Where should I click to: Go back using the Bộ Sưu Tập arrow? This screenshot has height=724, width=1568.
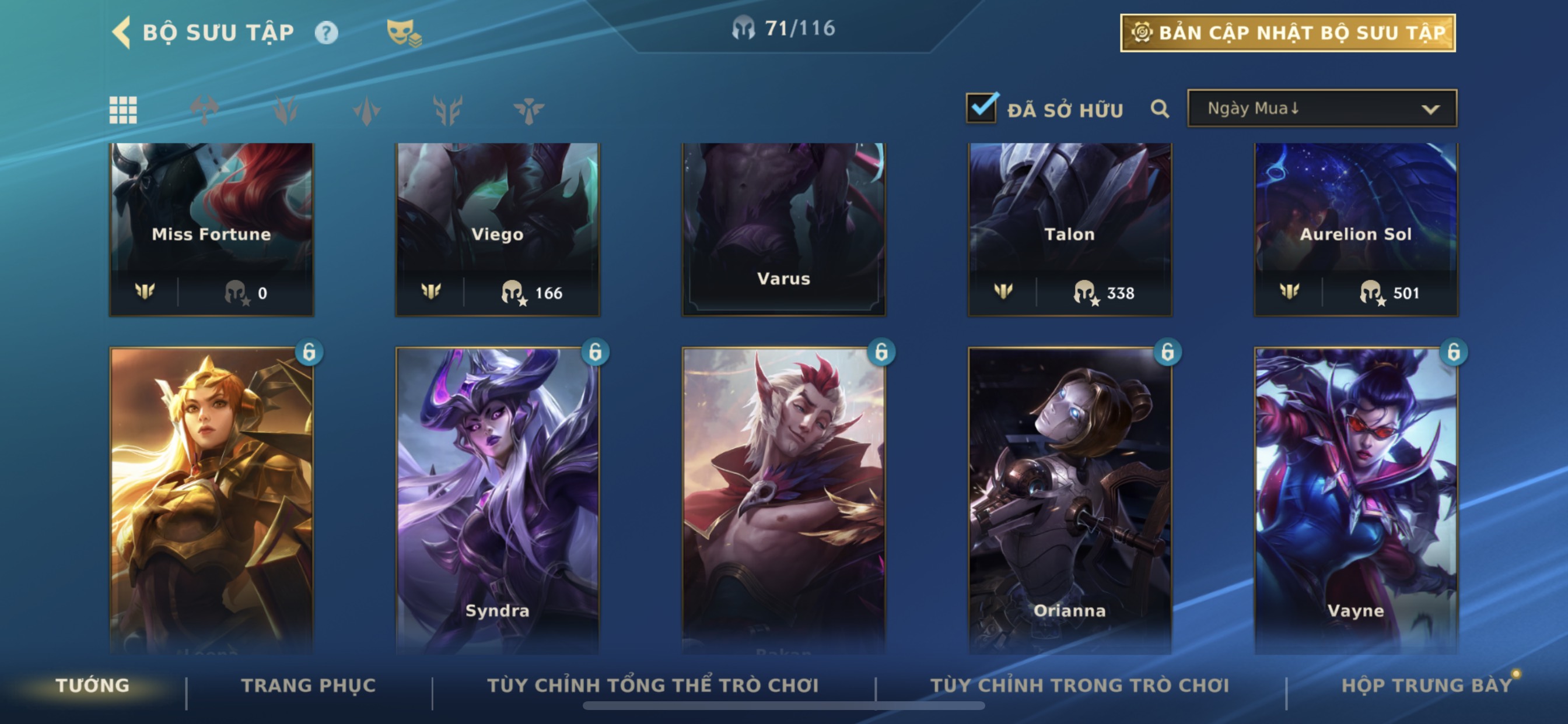tap(121, 31)
